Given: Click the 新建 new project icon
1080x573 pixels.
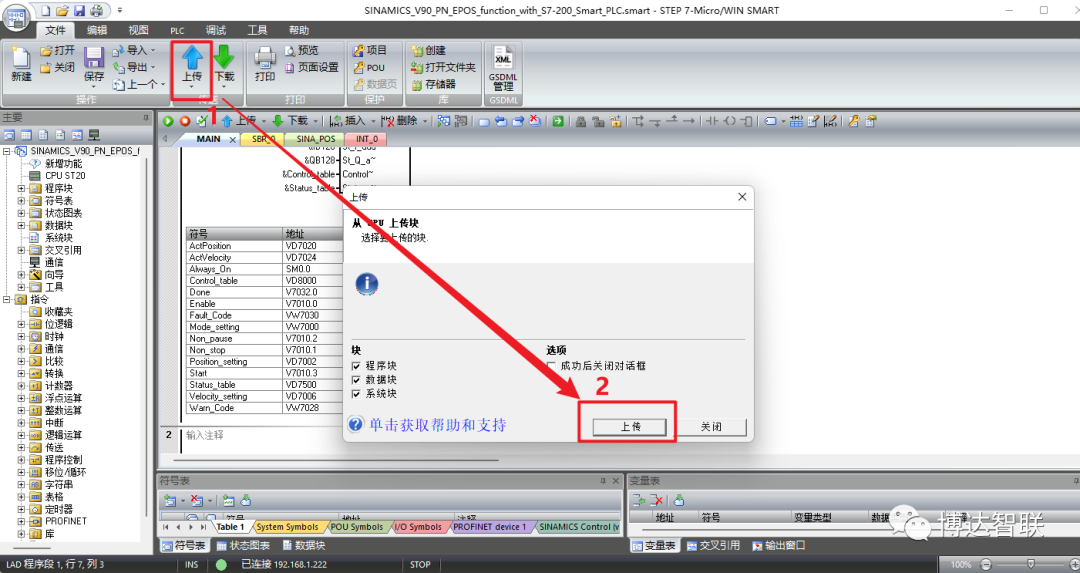Looking at the screenshot, I should [21, 59].
